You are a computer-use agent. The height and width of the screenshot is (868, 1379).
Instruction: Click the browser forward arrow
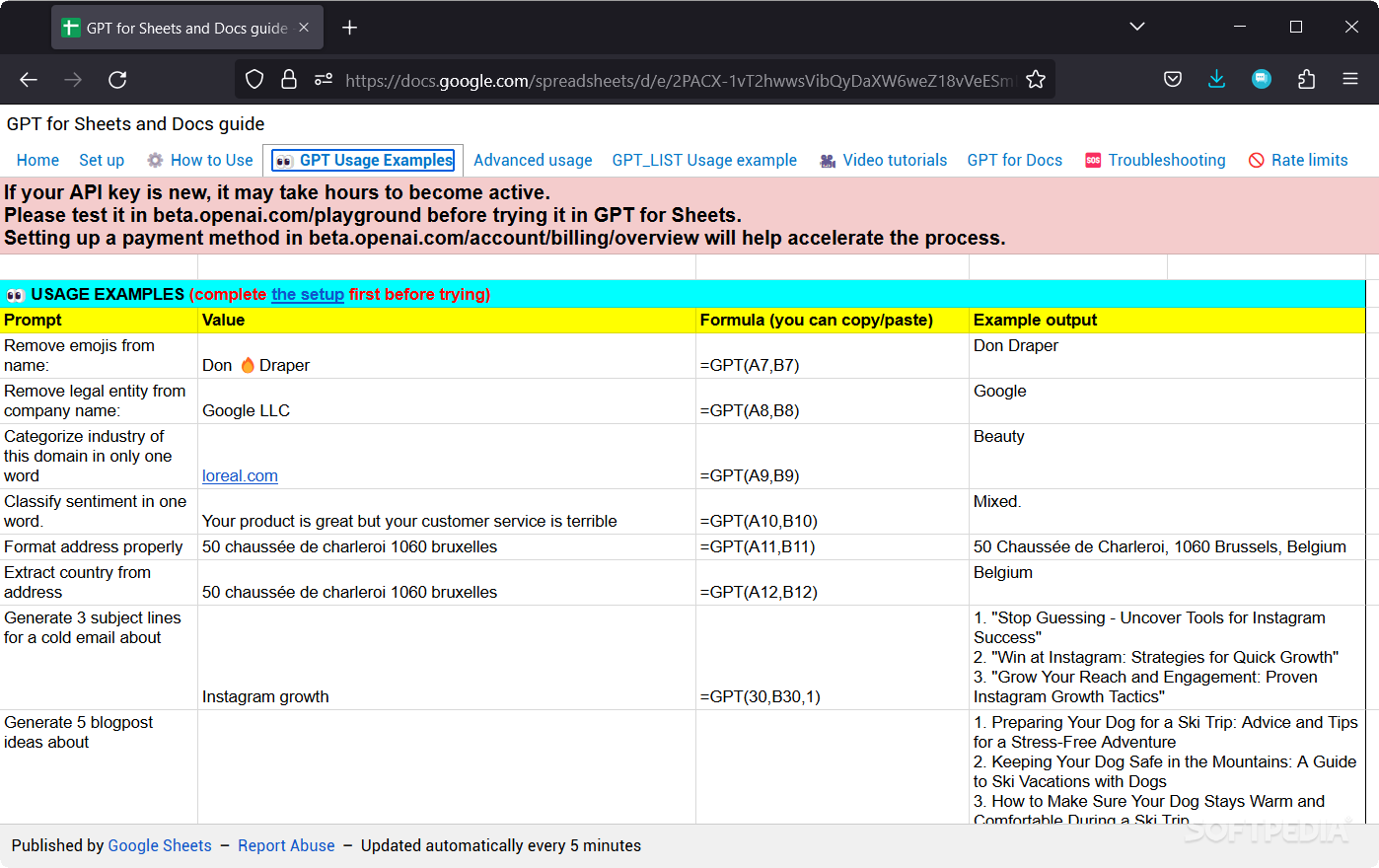pos(73,80)
